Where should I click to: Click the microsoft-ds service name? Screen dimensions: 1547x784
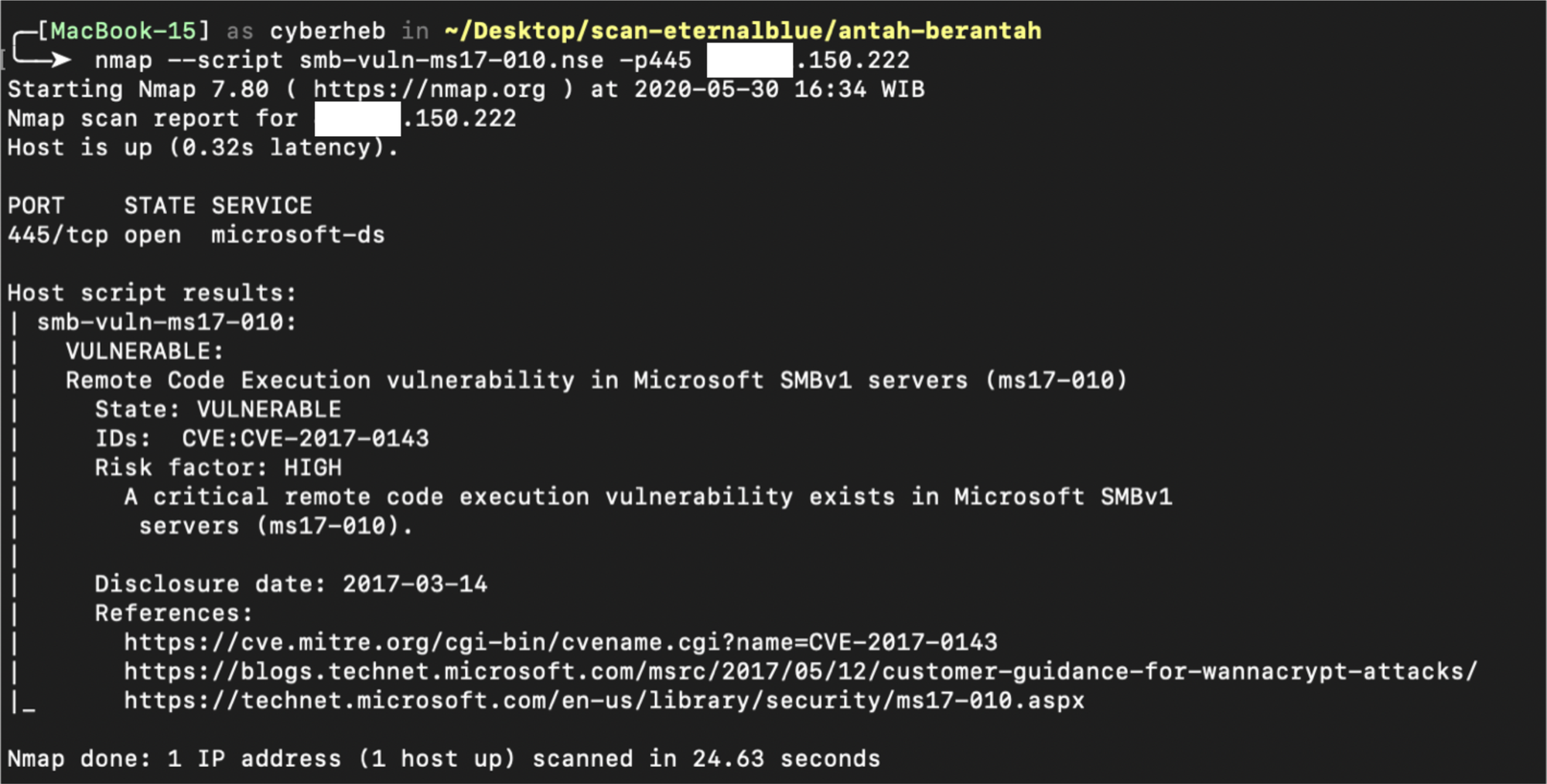click(298, 235)
